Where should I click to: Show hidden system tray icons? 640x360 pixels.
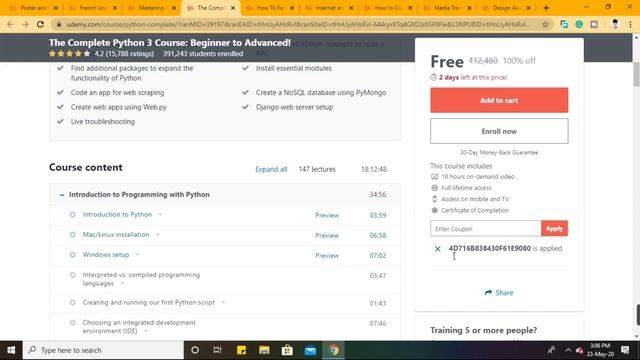pyautogui.click(x=568, y=350)
